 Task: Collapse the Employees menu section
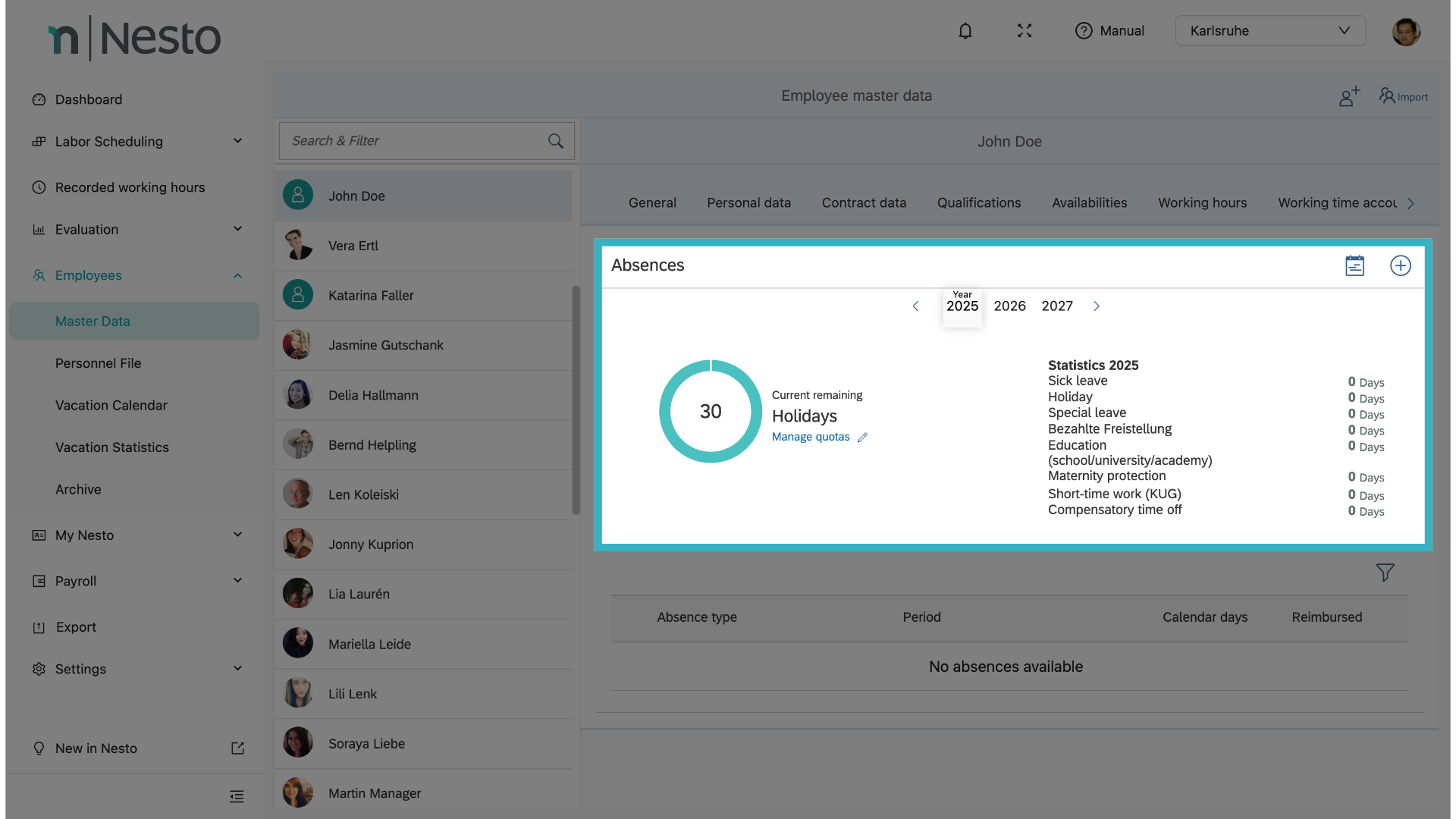pyautogui.click(x=237, y=276)
